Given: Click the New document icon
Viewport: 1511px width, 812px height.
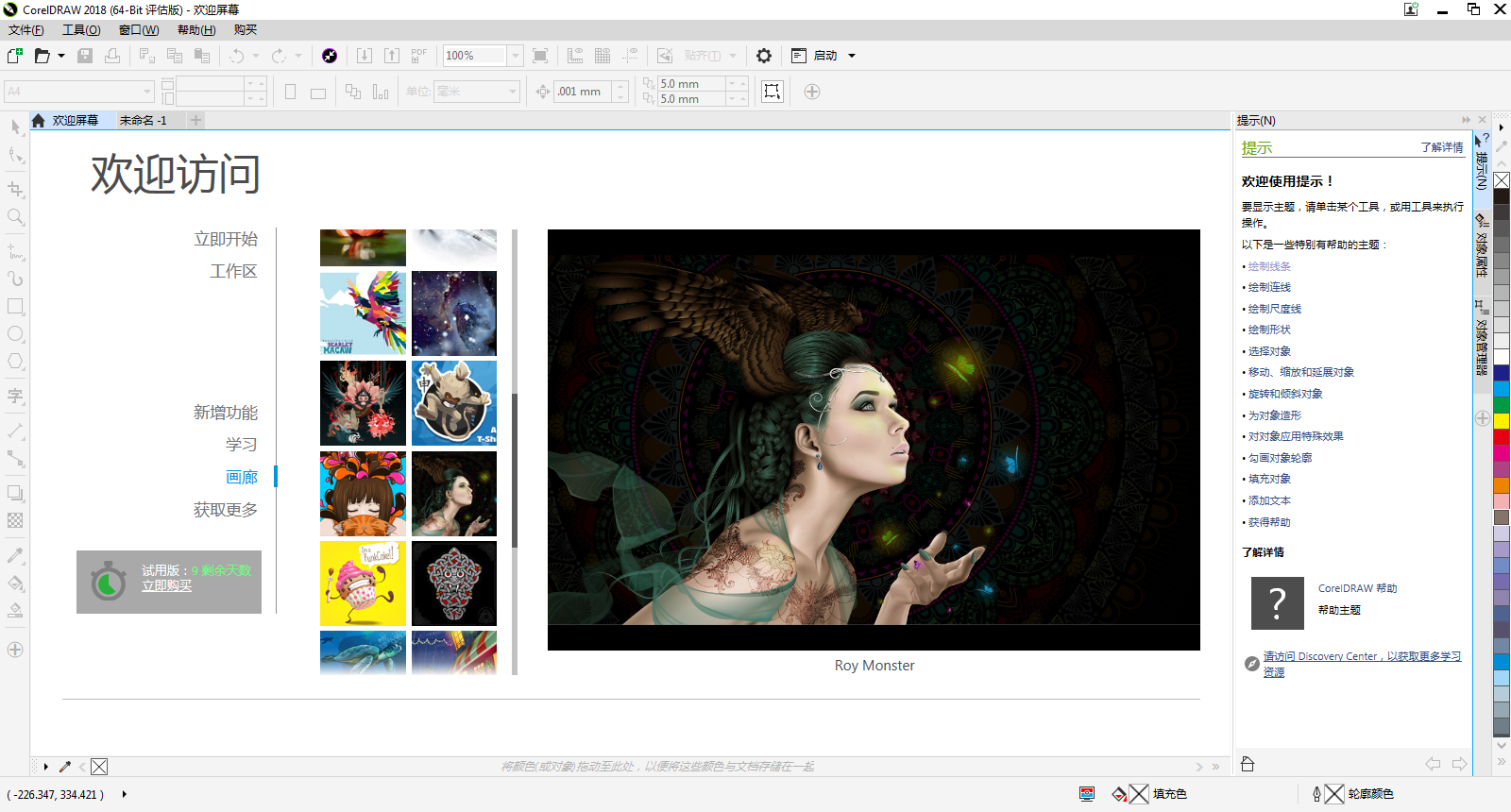Looking at the screenshot, I should [x=15, y=56].
